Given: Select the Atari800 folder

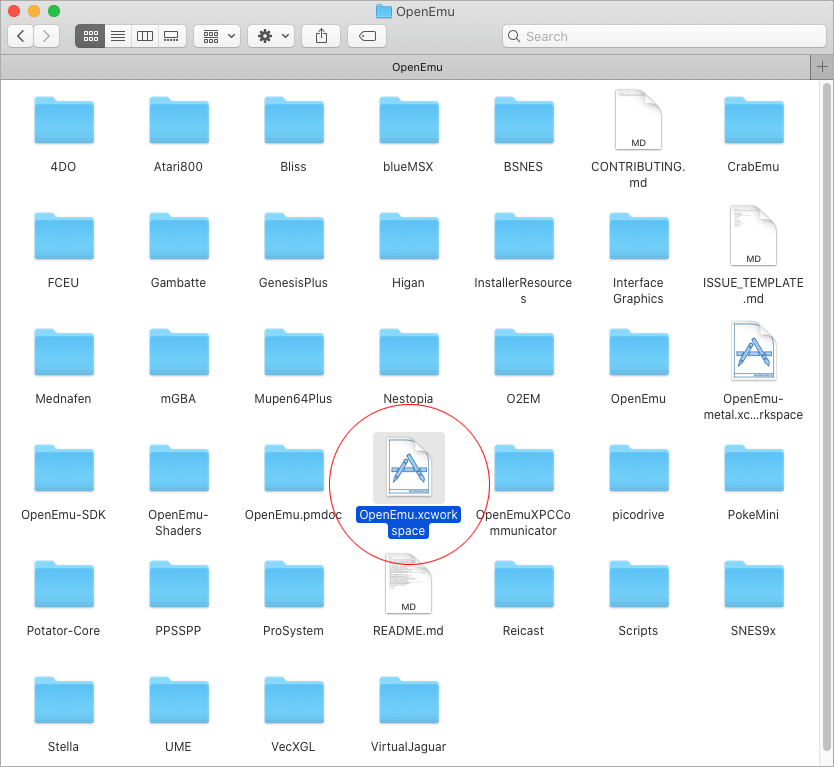Looking at the screenshot, I should (179, 120).
